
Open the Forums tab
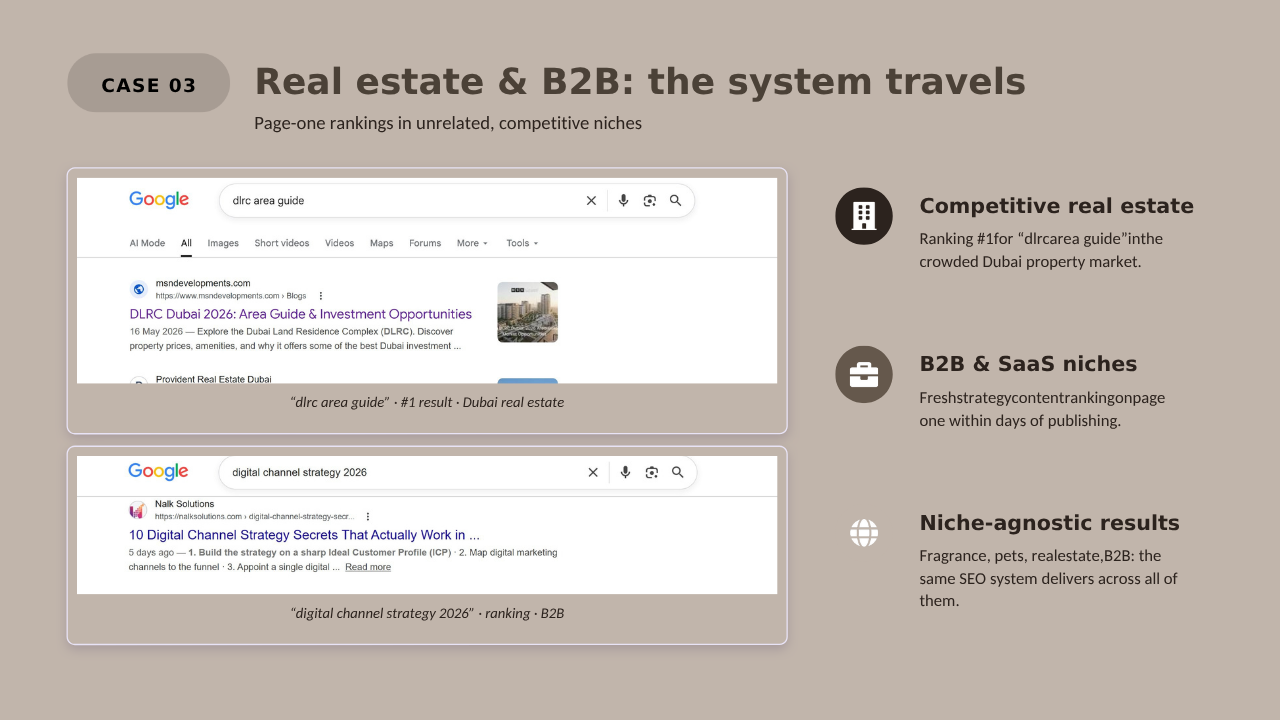pos(425,243)
